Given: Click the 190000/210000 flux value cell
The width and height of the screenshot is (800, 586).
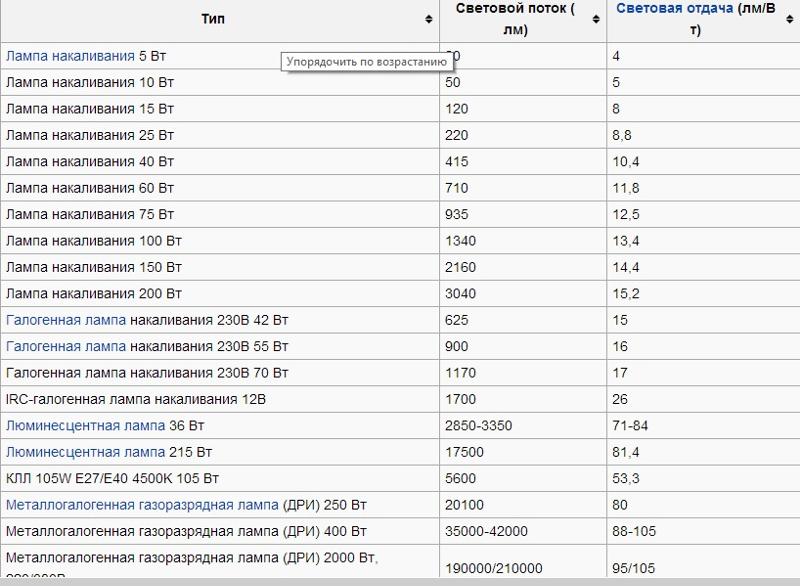Looking at the screenshot, I should tap(493, 567).
